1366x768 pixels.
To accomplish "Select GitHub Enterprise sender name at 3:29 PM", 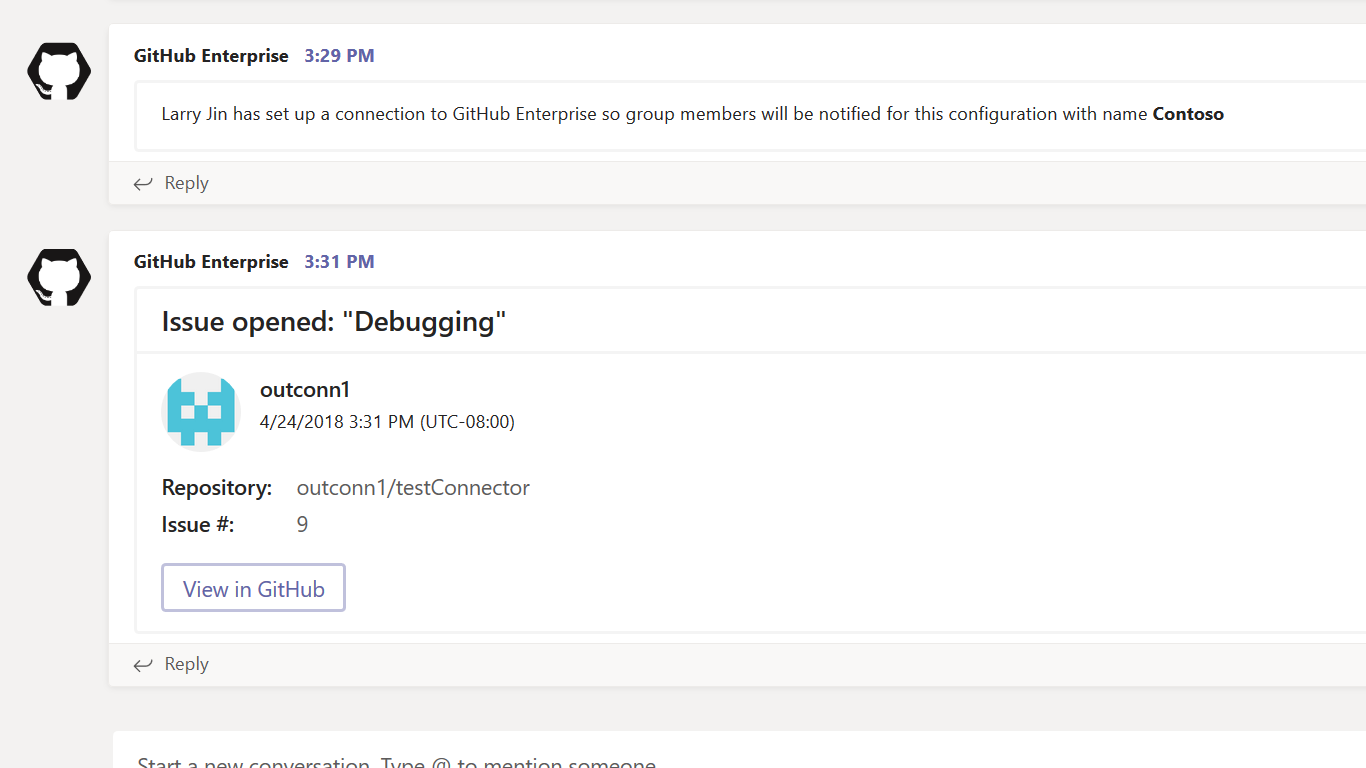I will point(211,56).
